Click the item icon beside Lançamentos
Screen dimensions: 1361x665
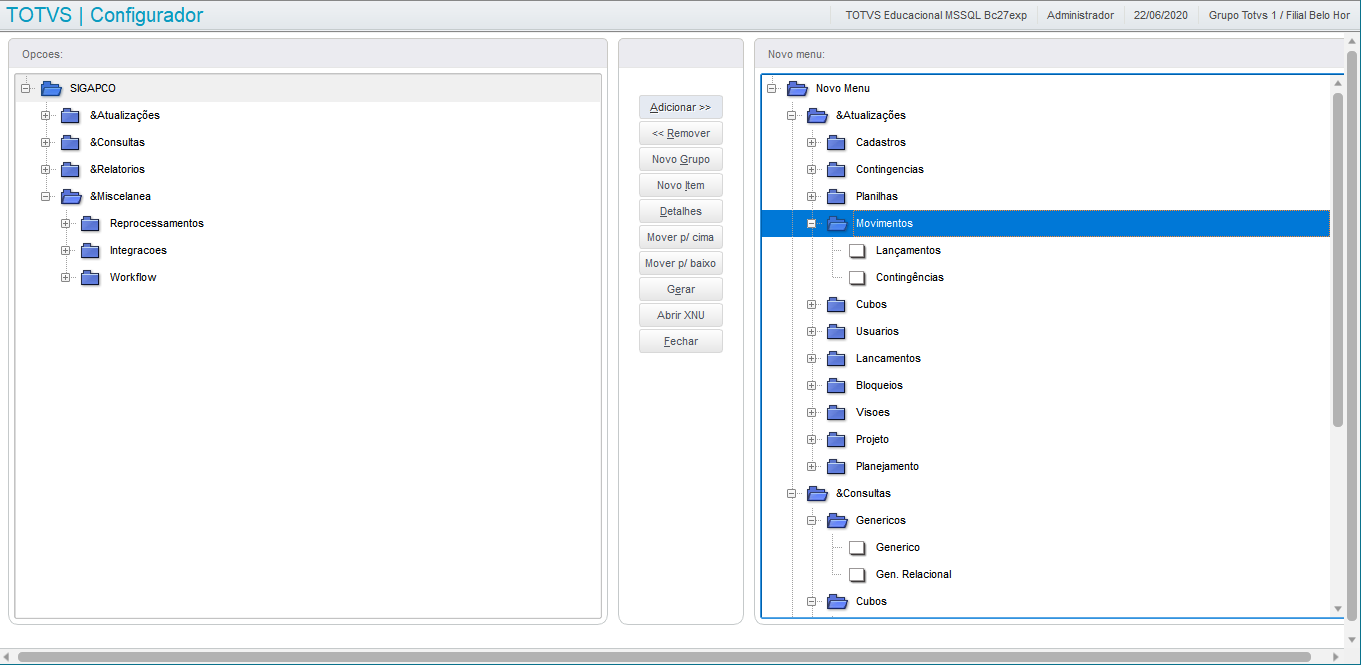(x=857, y=250)
